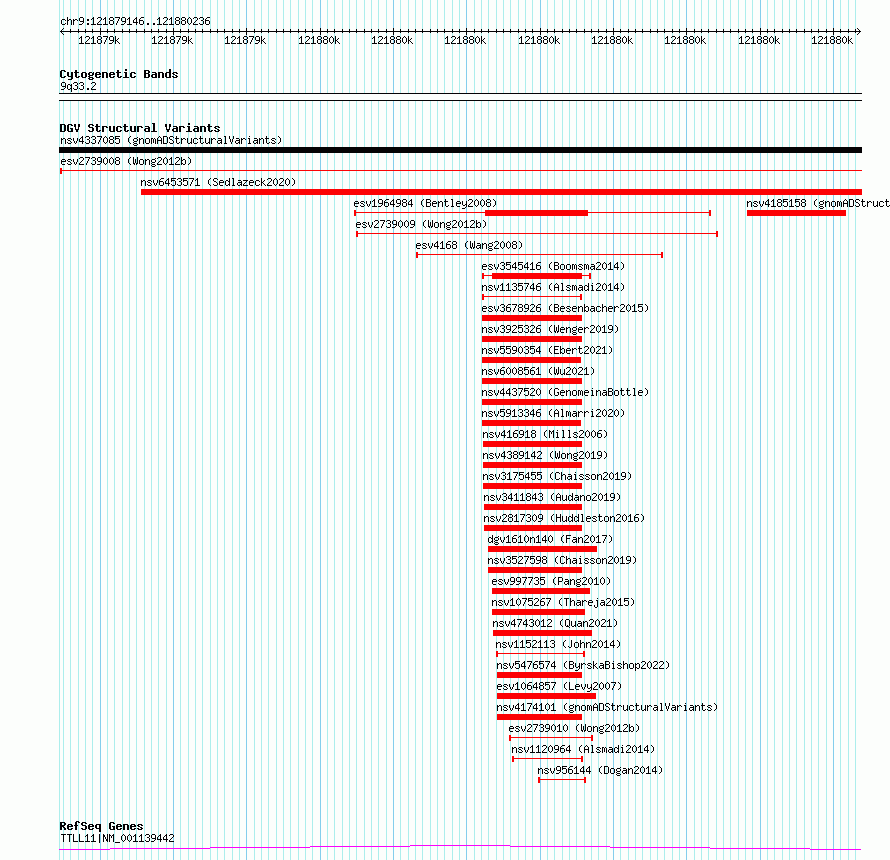Open nsv2817309 (Huddleston2016) label
This screenshot has width=890, height=860.
tap(564, 518)
